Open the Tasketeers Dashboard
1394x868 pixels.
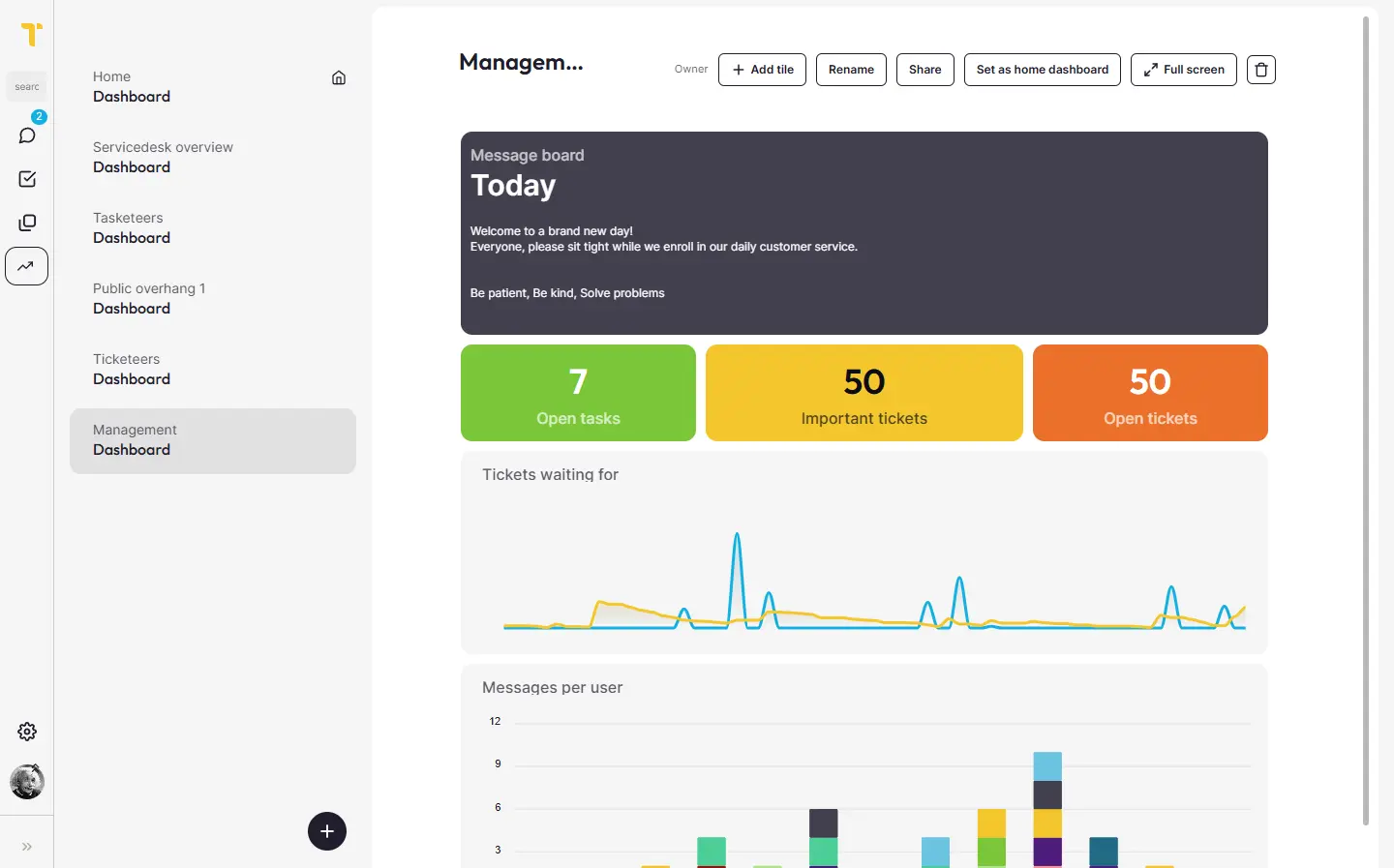213,228
